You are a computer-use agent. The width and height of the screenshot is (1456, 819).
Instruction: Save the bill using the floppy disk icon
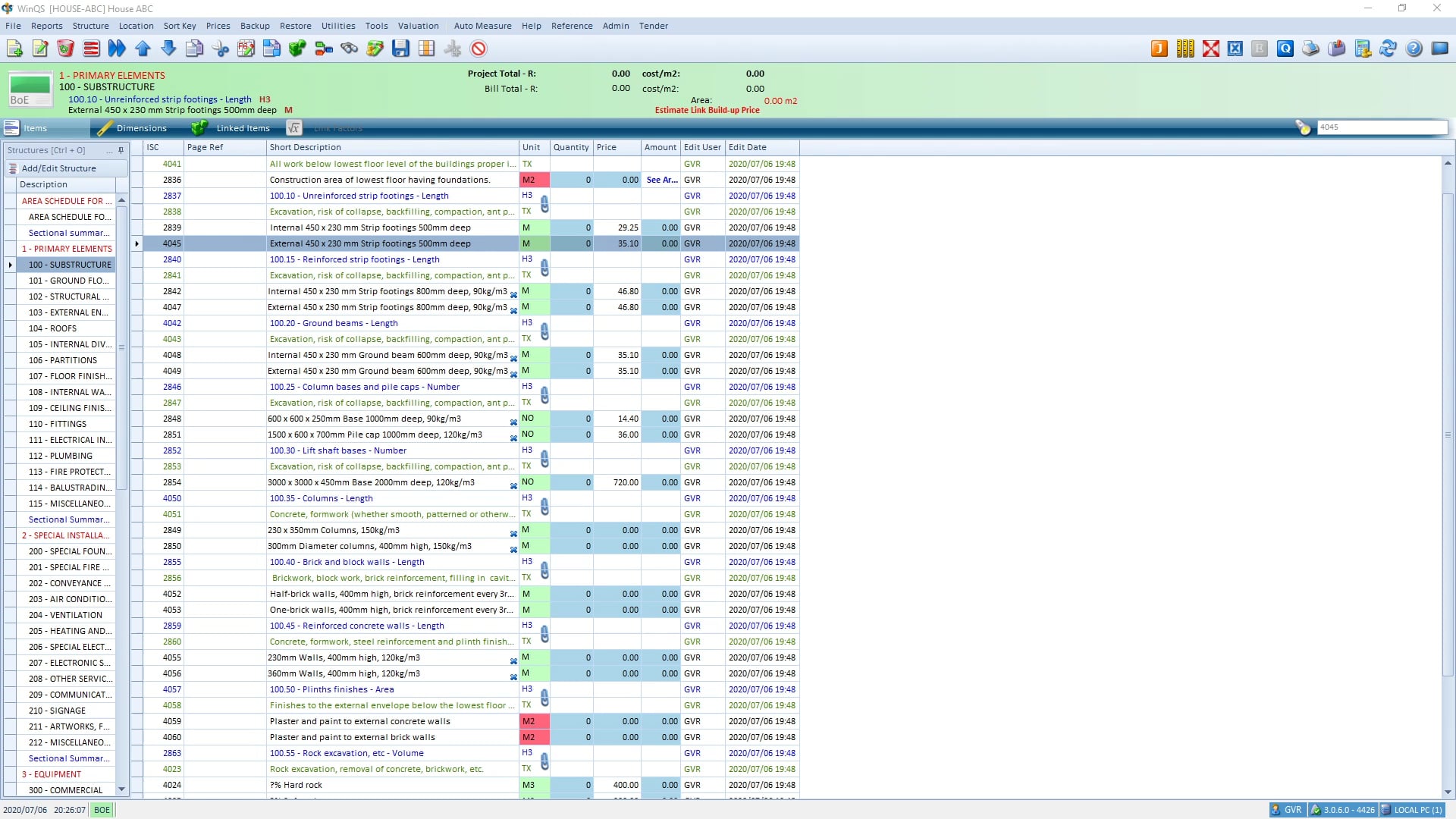pos(400,49)
